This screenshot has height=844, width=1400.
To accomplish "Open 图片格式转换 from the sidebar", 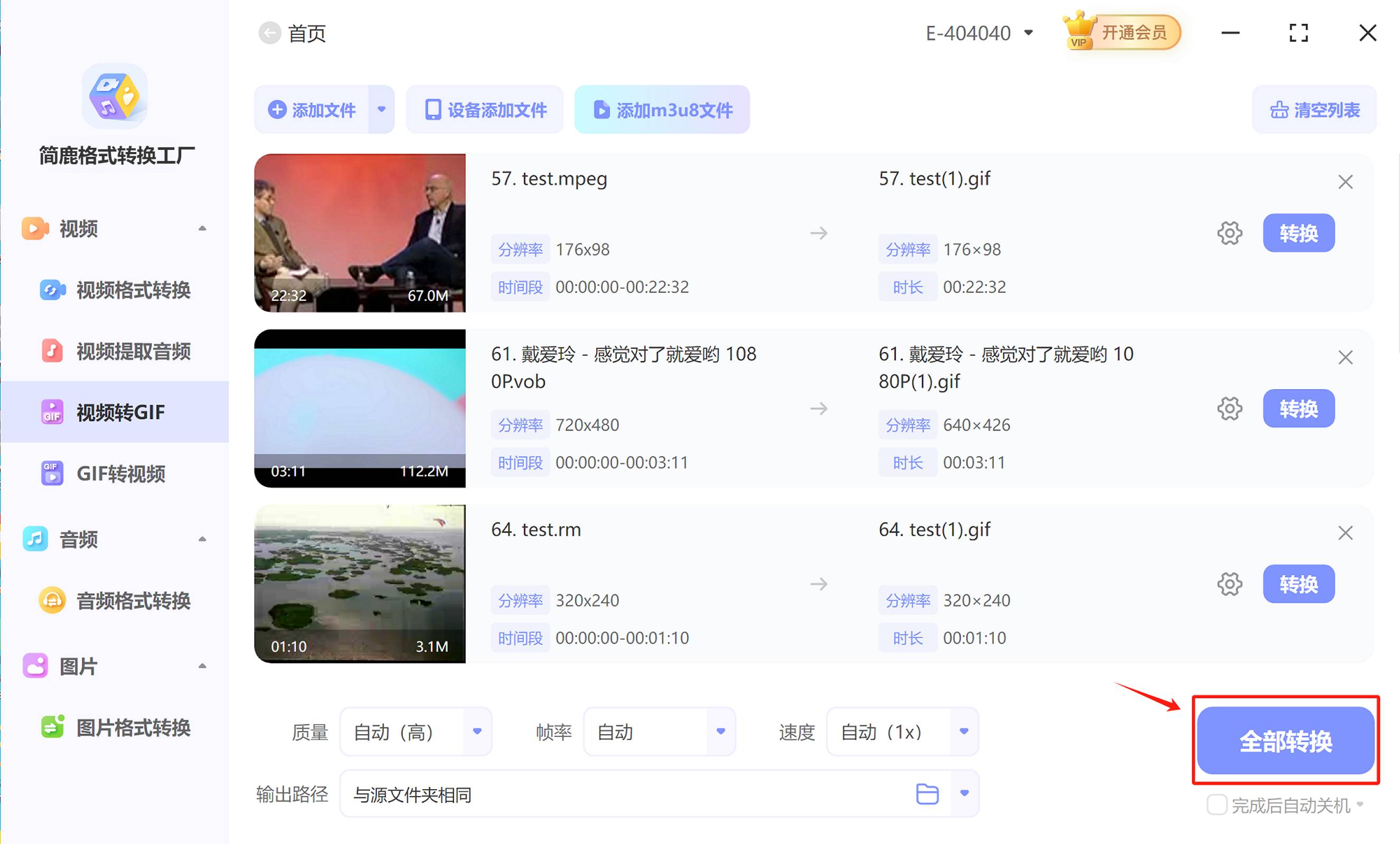I will coord(132,727).
